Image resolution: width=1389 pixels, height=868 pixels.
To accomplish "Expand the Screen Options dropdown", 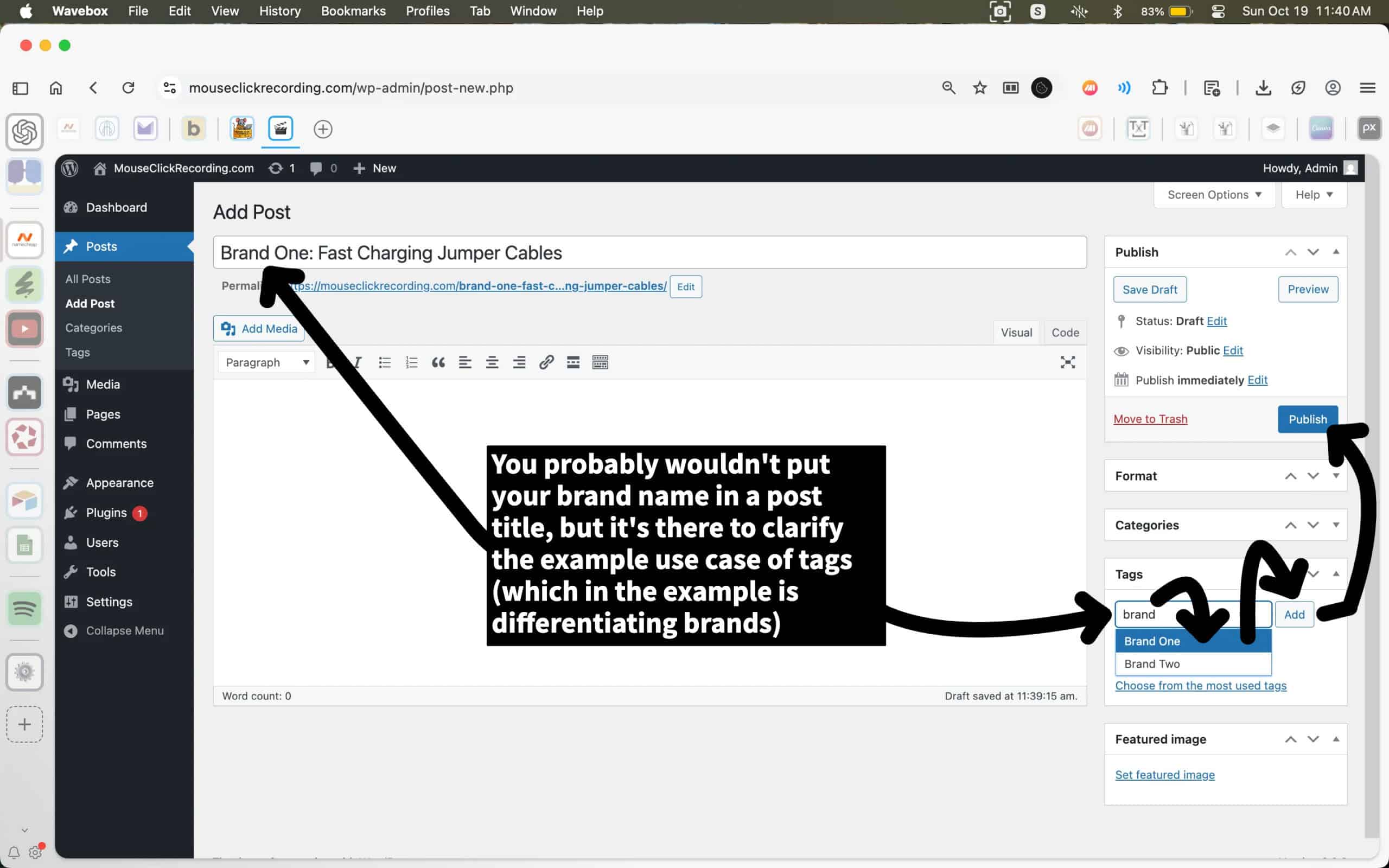I will (1214, 195).
